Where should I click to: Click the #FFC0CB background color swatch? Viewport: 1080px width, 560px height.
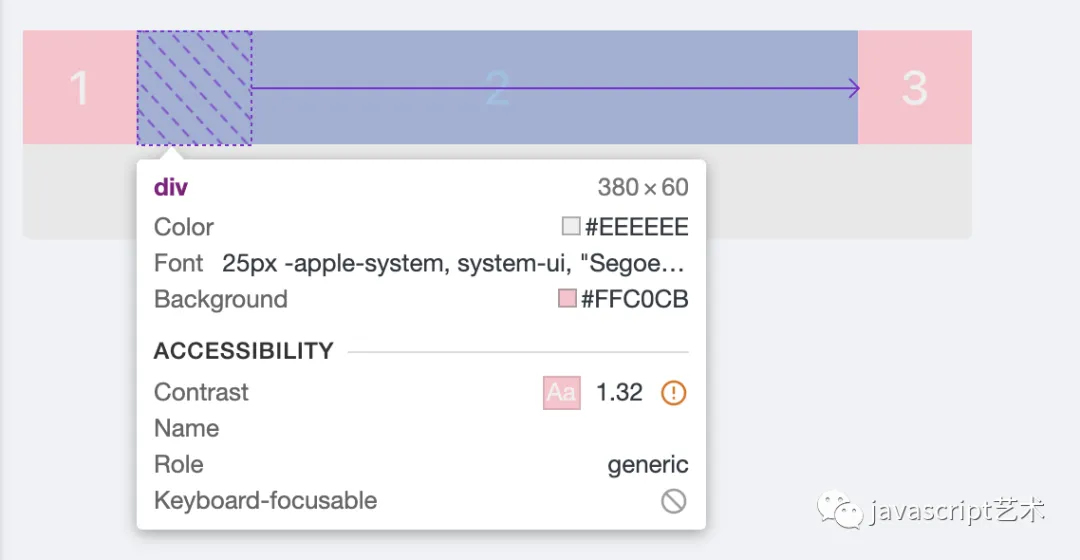point(567,298)
